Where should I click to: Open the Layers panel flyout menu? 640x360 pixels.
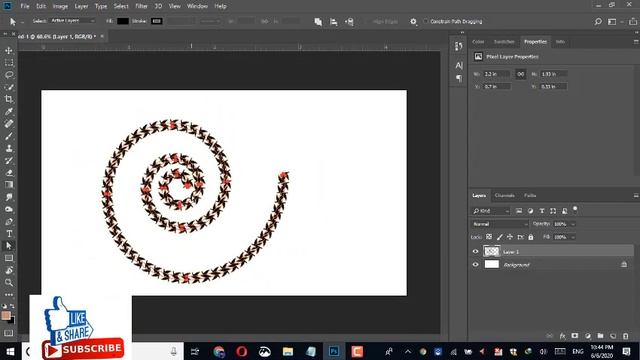pos(636,196)
